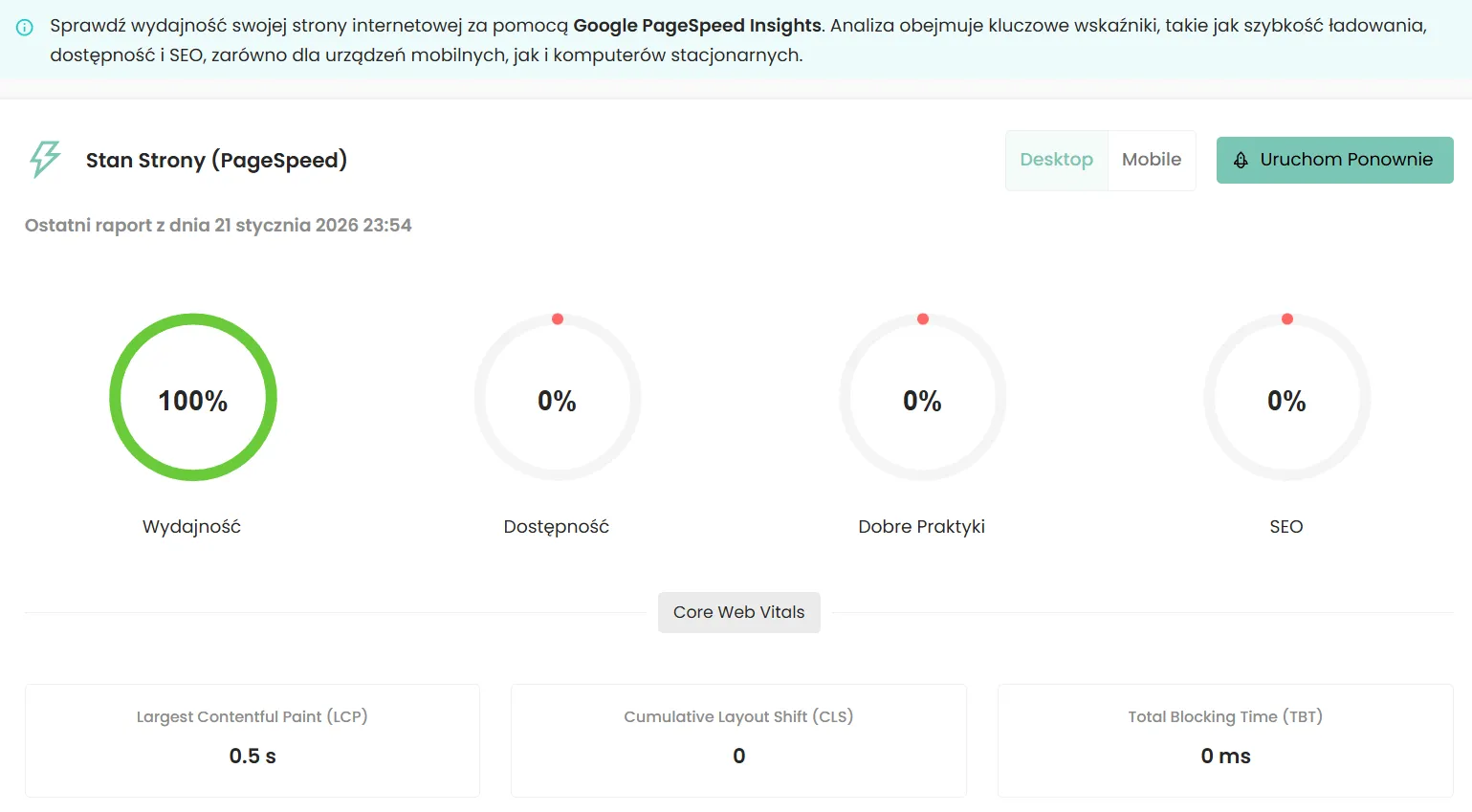Open the Cumulative Layout Shift (CLS) card
The image size is (1472, 812).
click(738, 740)
